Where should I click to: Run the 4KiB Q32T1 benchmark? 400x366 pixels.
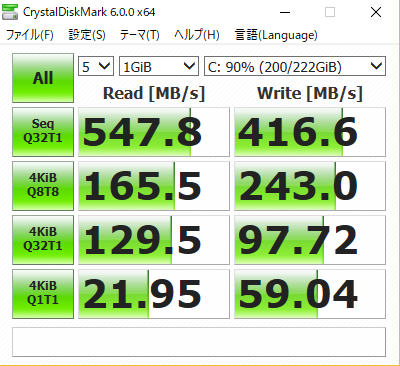click(x=43, y=240)
